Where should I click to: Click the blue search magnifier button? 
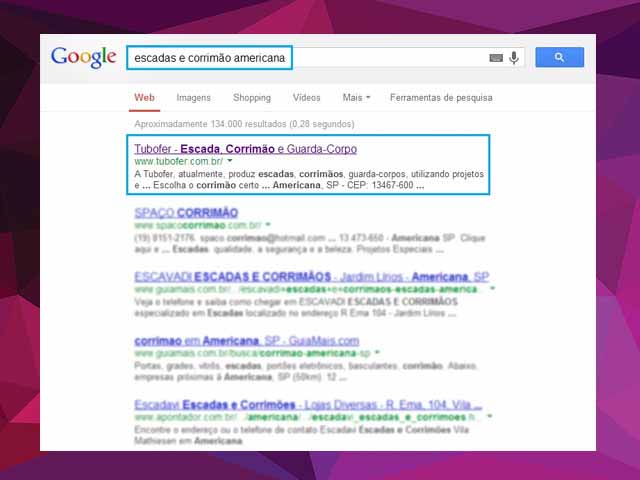point(560,57)
